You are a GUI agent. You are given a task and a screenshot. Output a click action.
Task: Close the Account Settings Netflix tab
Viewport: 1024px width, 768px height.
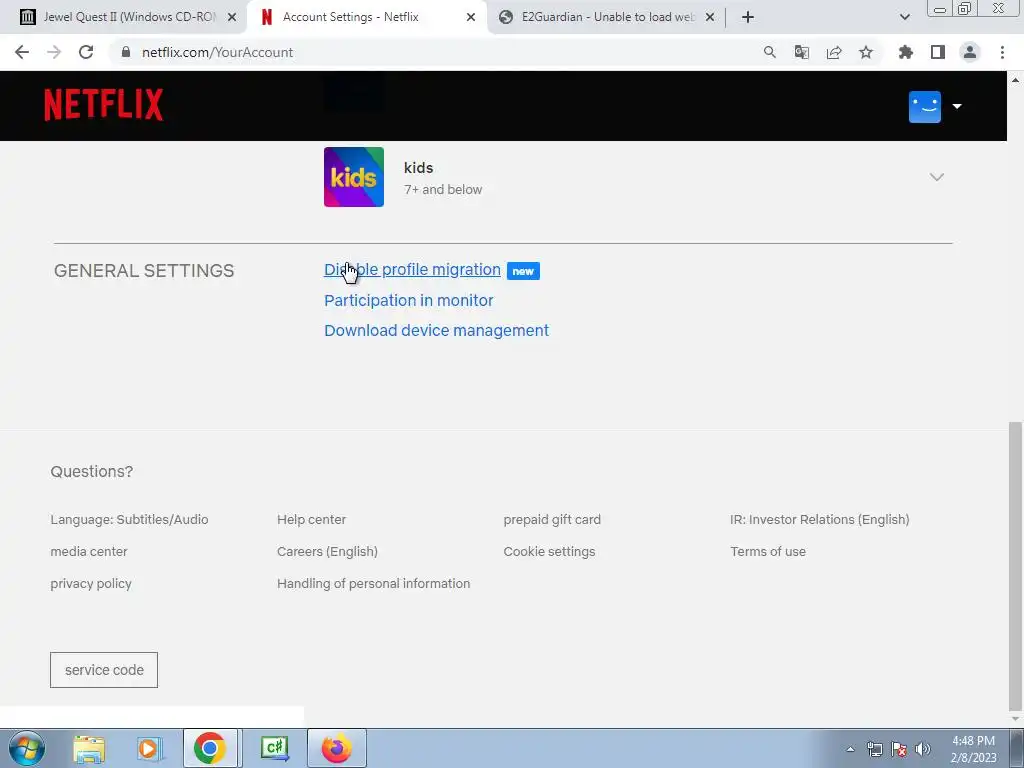click(471, 17)
